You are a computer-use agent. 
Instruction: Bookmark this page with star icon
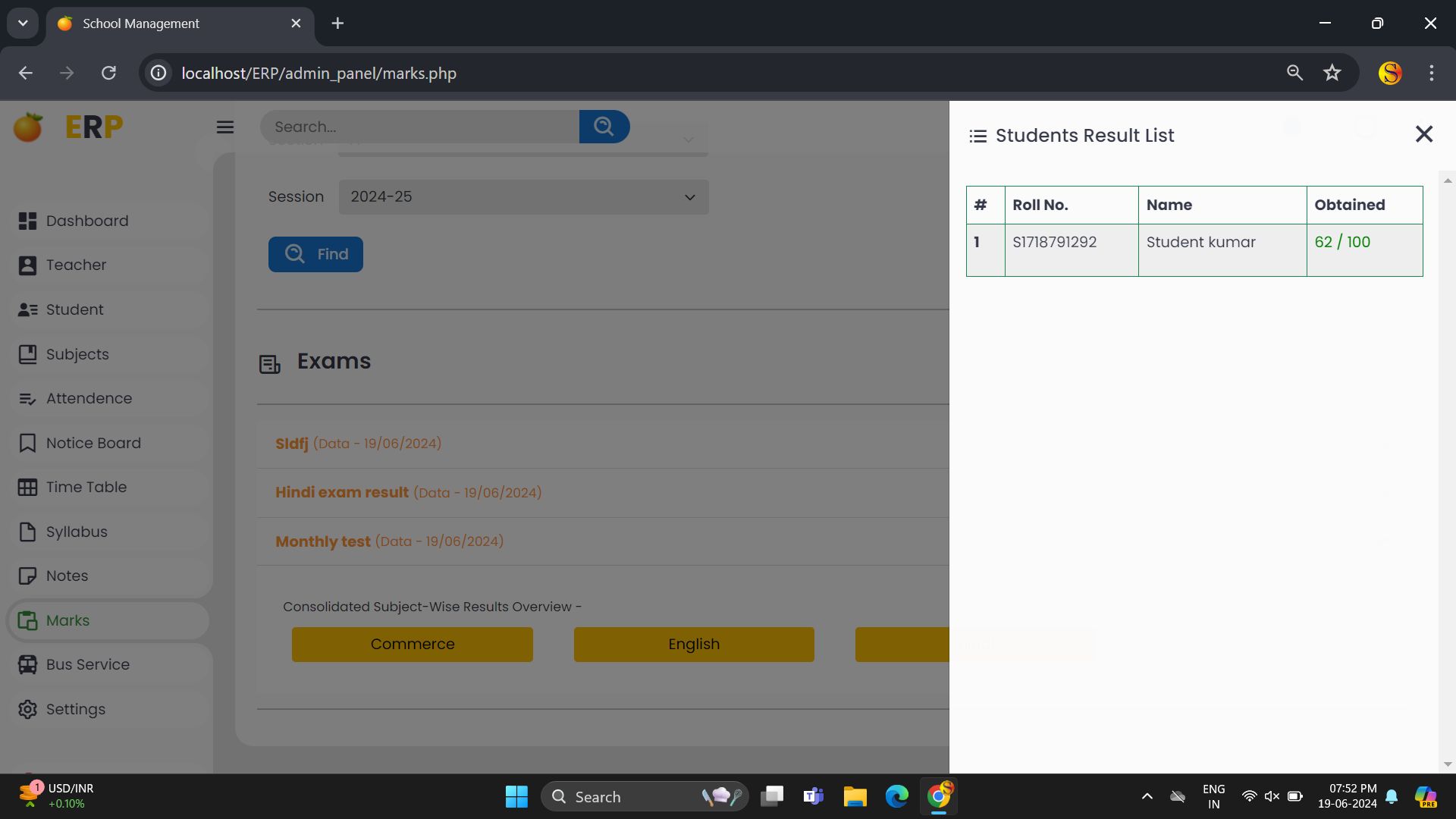(x=1332, y=73)
